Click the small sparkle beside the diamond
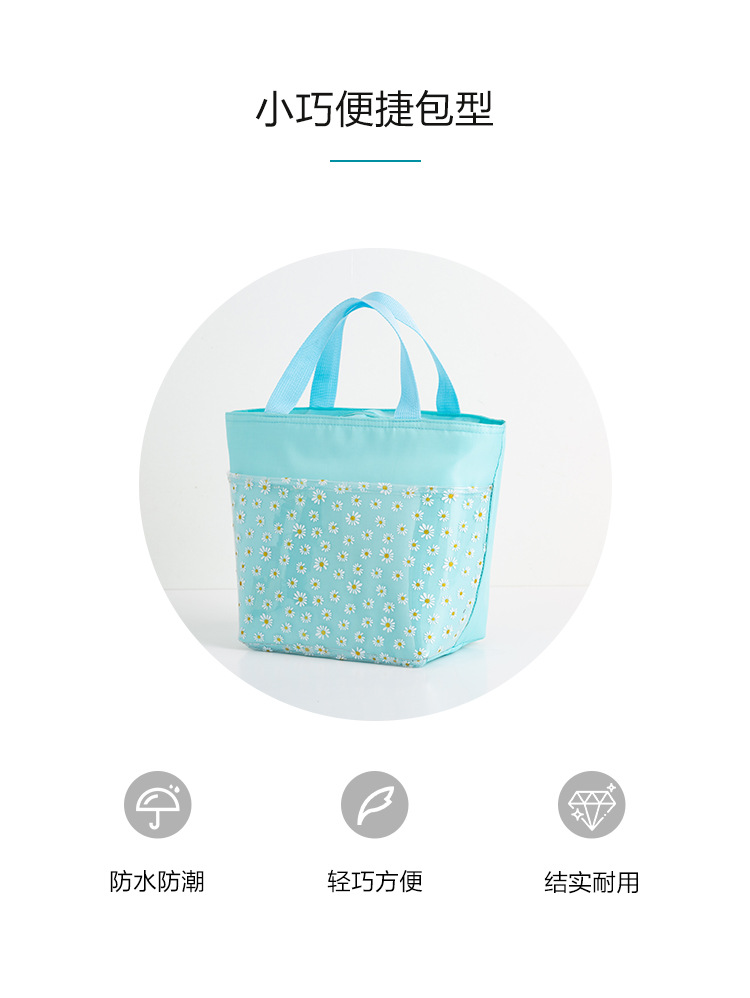The width and height of the screenshot is (750, 998). click(x=610, y=788)
